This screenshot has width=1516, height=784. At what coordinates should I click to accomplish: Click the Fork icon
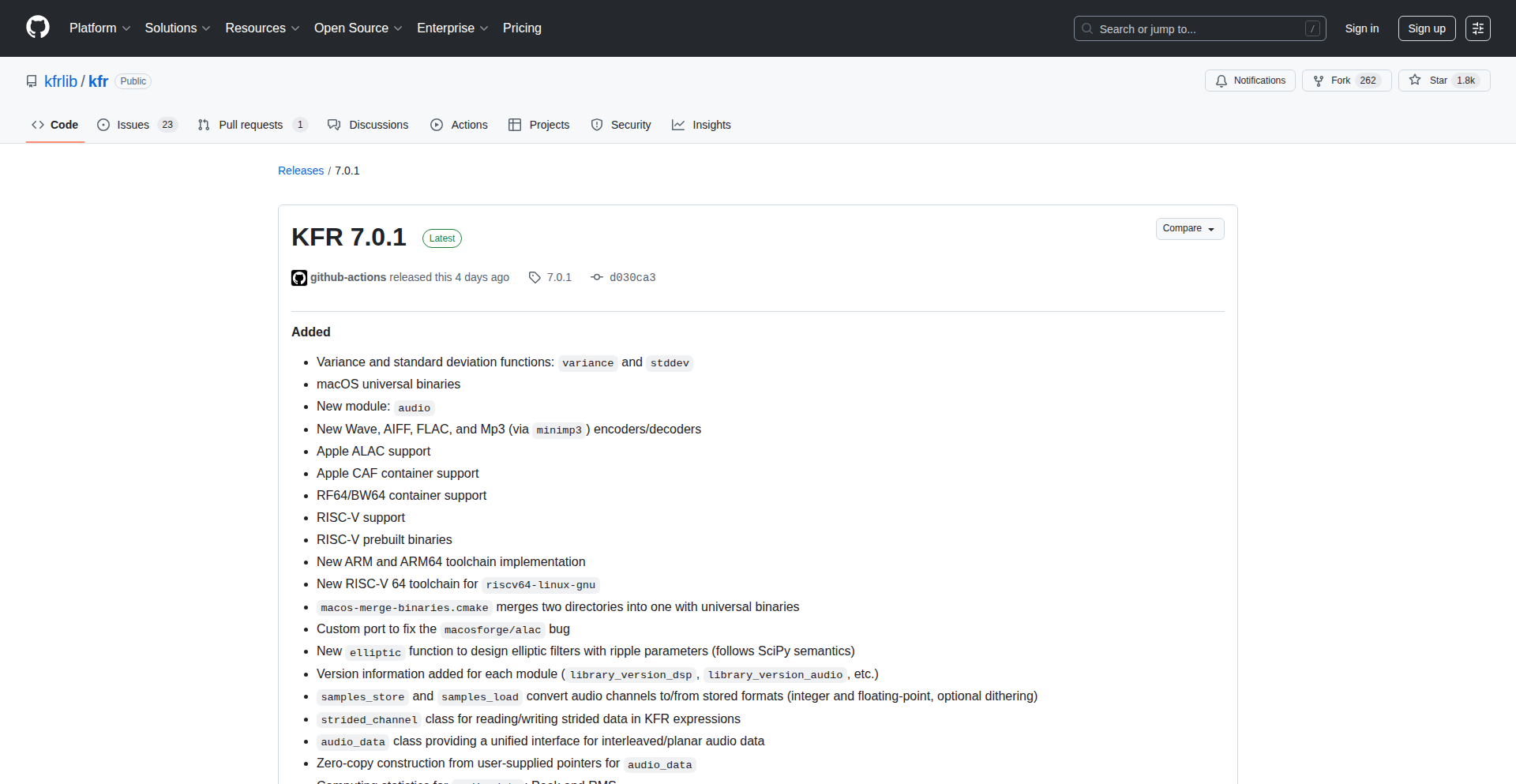(1319, 81)
